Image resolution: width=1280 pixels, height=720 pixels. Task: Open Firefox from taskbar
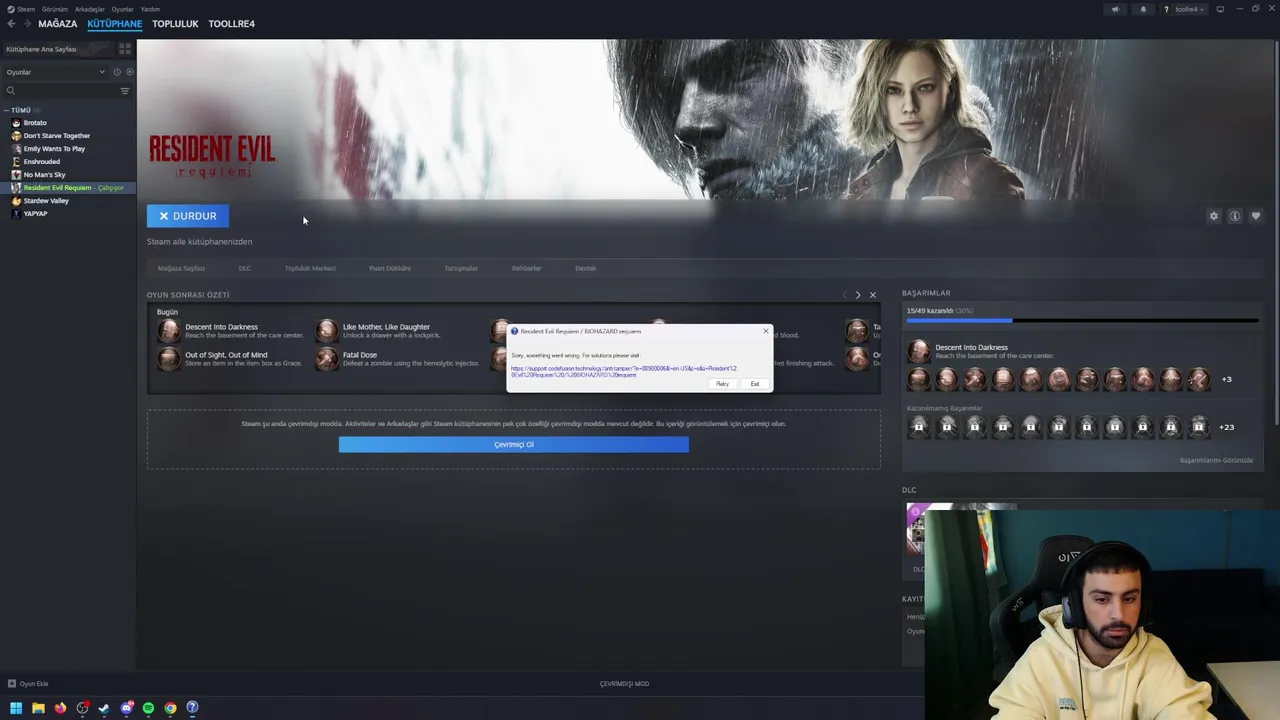(60, 708)
